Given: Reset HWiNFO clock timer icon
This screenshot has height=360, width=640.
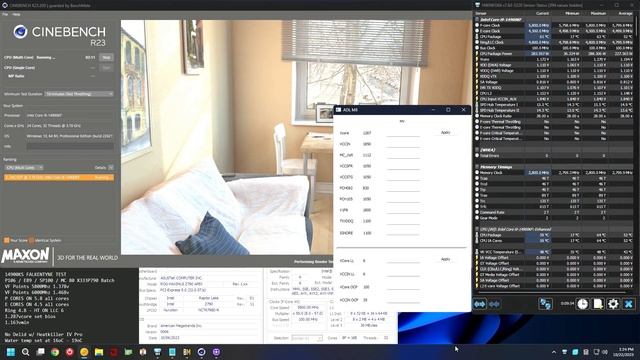Looking at the screenshot, I should 582,304.
